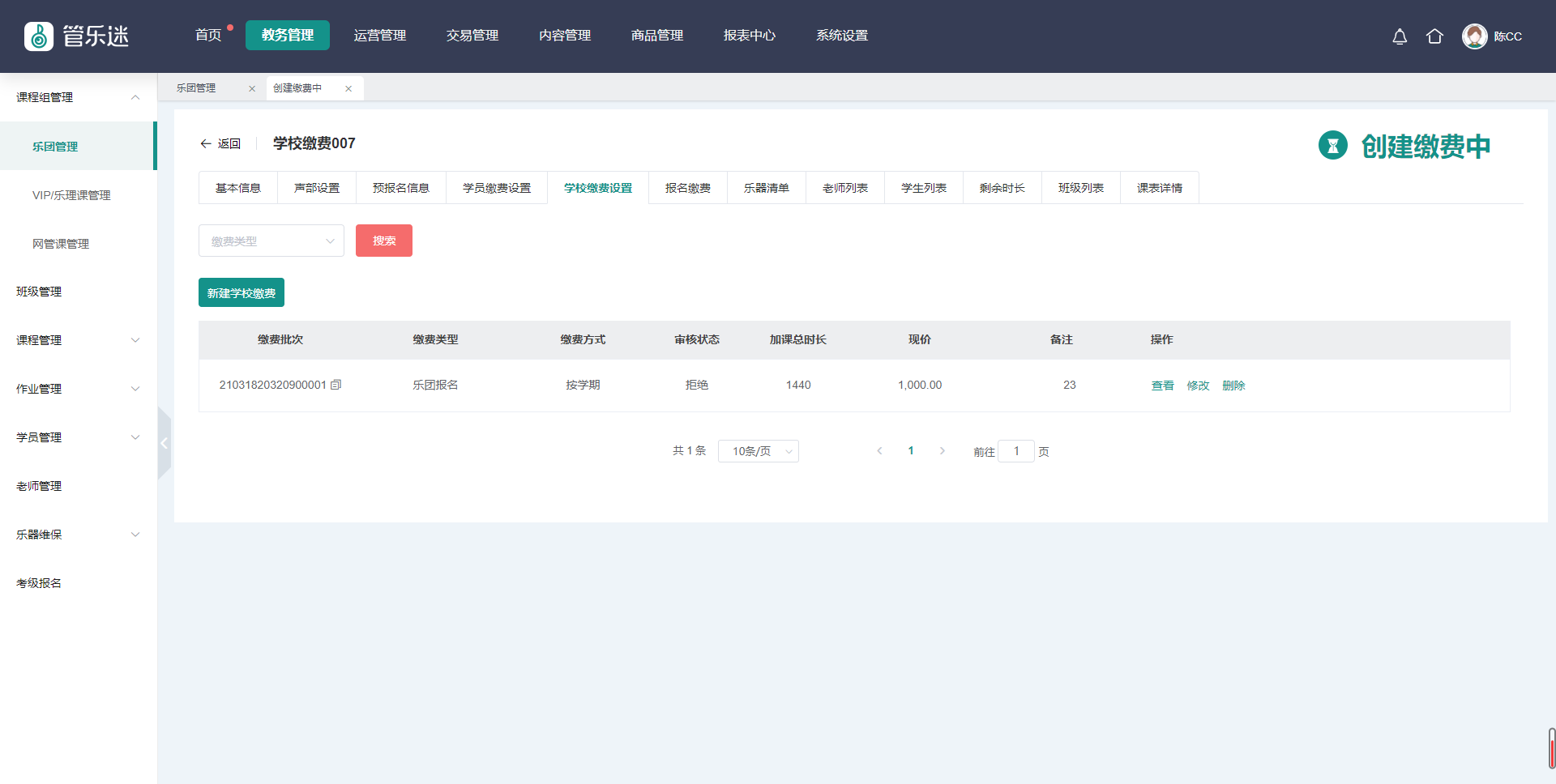Click the home icon in header
The width and height of the screenshot is (1556, 784).
tap(1434, 36)
